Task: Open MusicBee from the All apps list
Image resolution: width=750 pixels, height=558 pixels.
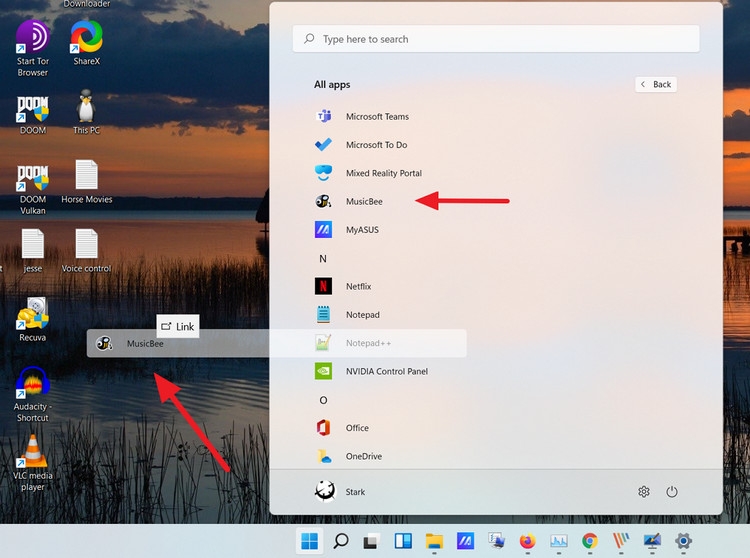Action: pos(363,201)
